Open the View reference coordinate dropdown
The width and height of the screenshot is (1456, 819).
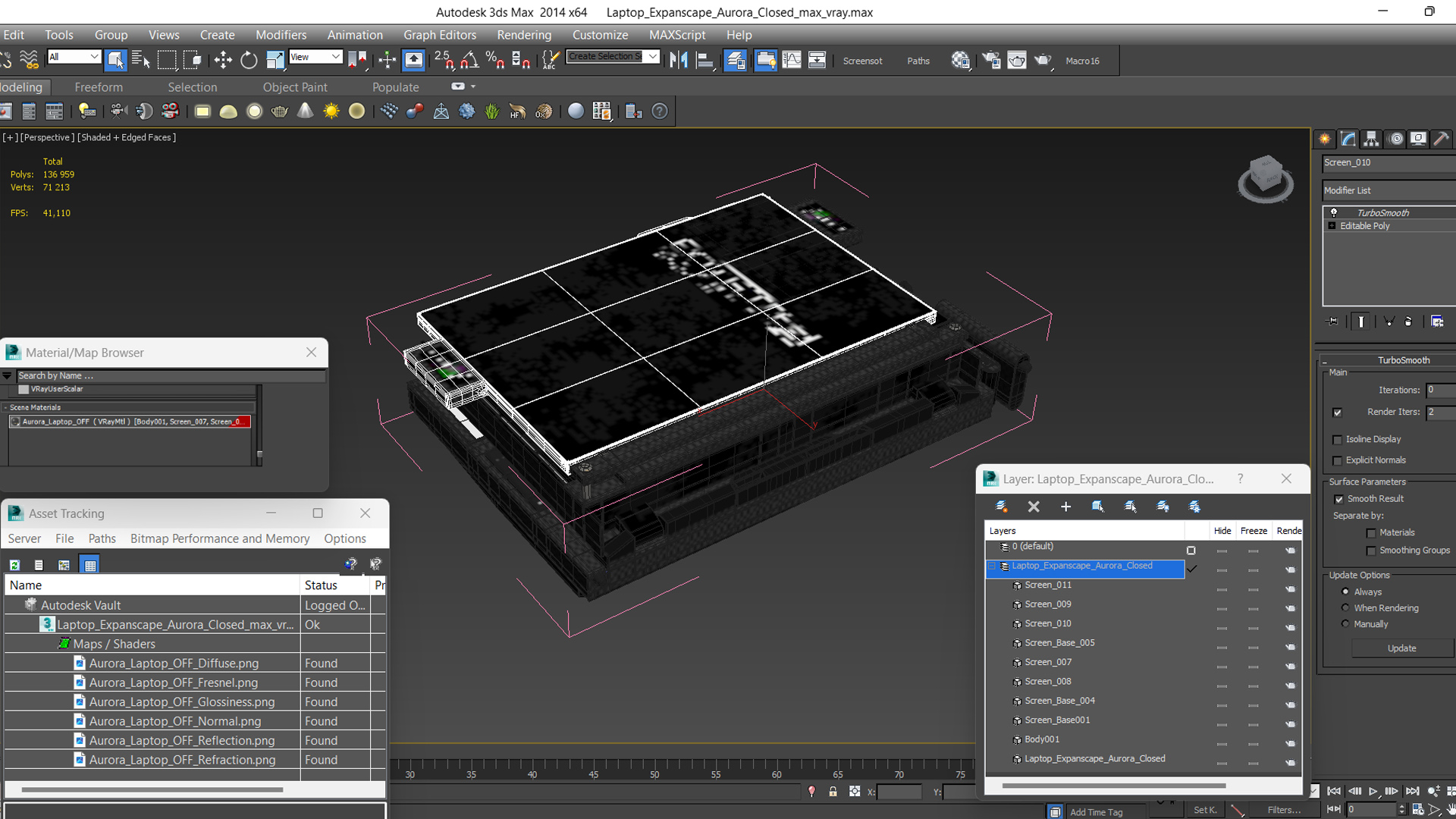(x=315, y=57)
